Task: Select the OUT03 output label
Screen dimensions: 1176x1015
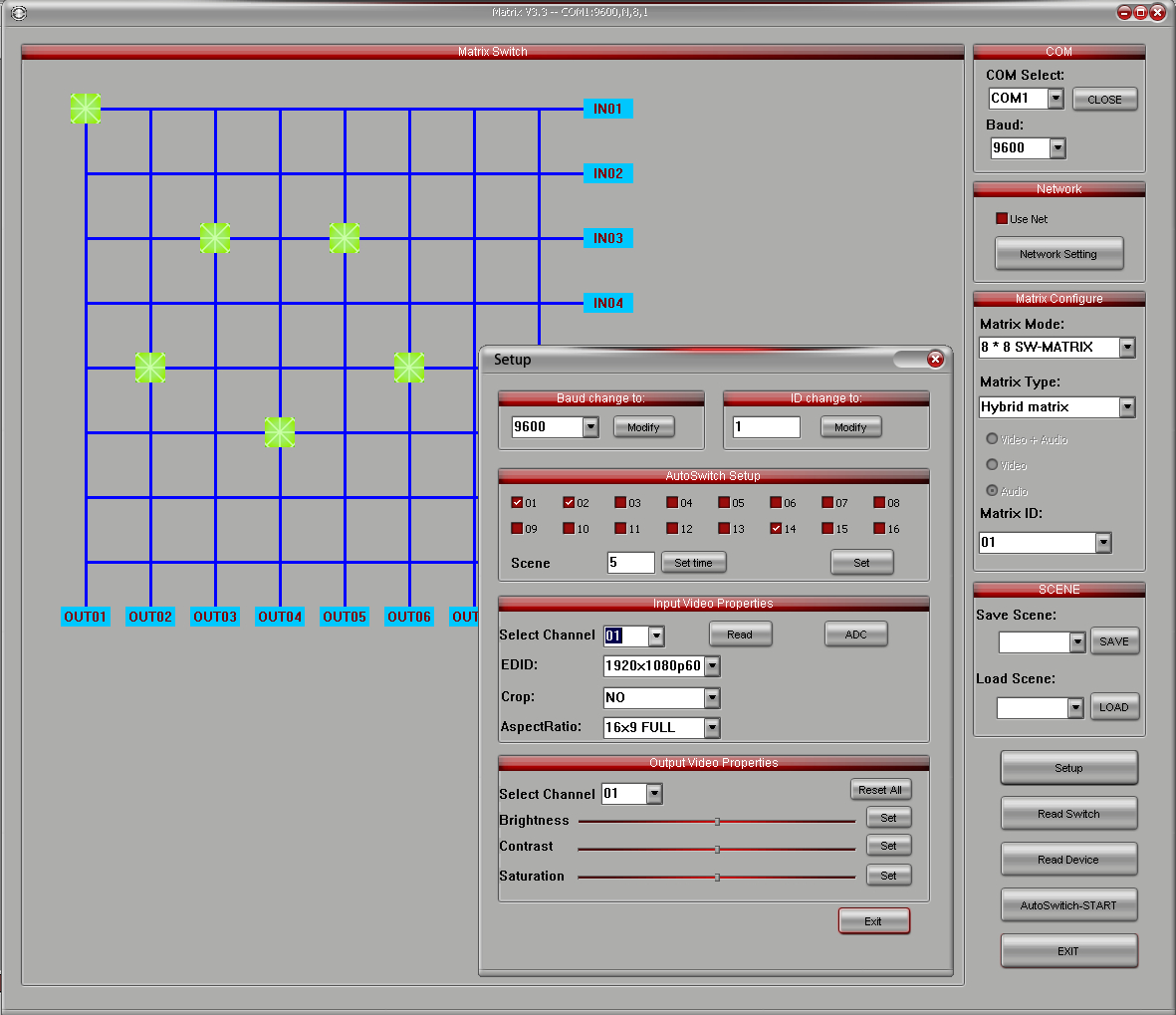Action: click(x=215, y=617)
